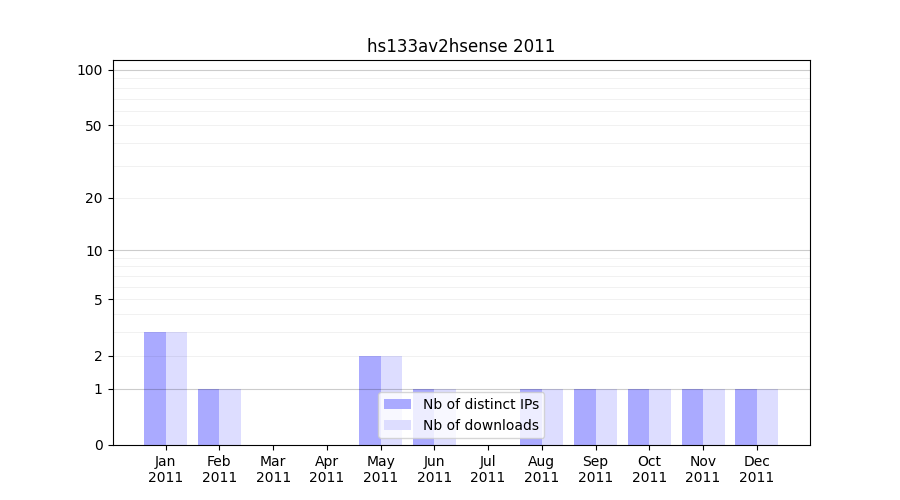Select the dark distinct IPs bar for Feb 2011

[208, 417]
